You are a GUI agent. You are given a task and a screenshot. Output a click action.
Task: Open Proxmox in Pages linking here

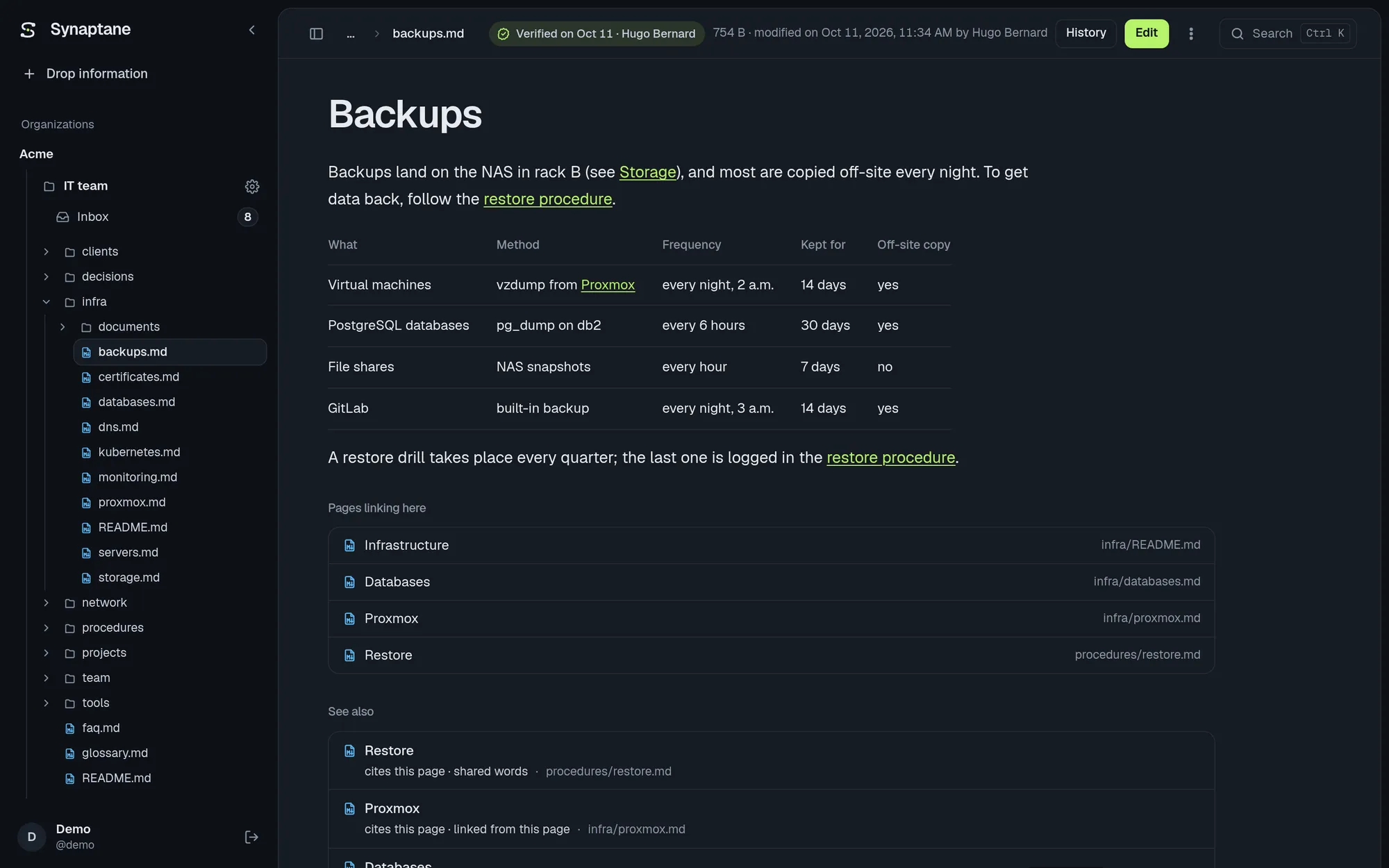pos(771,619)
